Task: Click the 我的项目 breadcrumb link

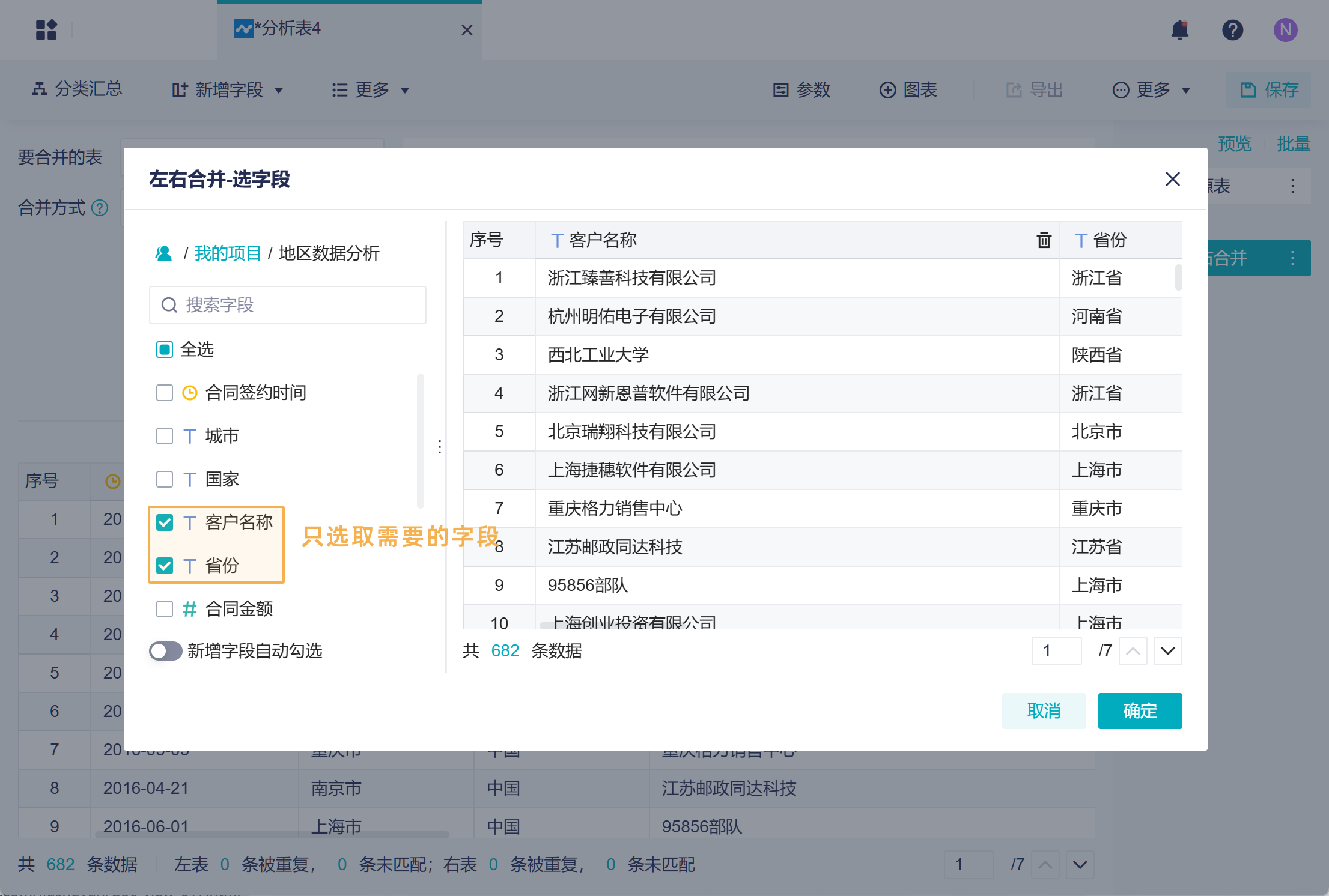Action: point(227,253)
